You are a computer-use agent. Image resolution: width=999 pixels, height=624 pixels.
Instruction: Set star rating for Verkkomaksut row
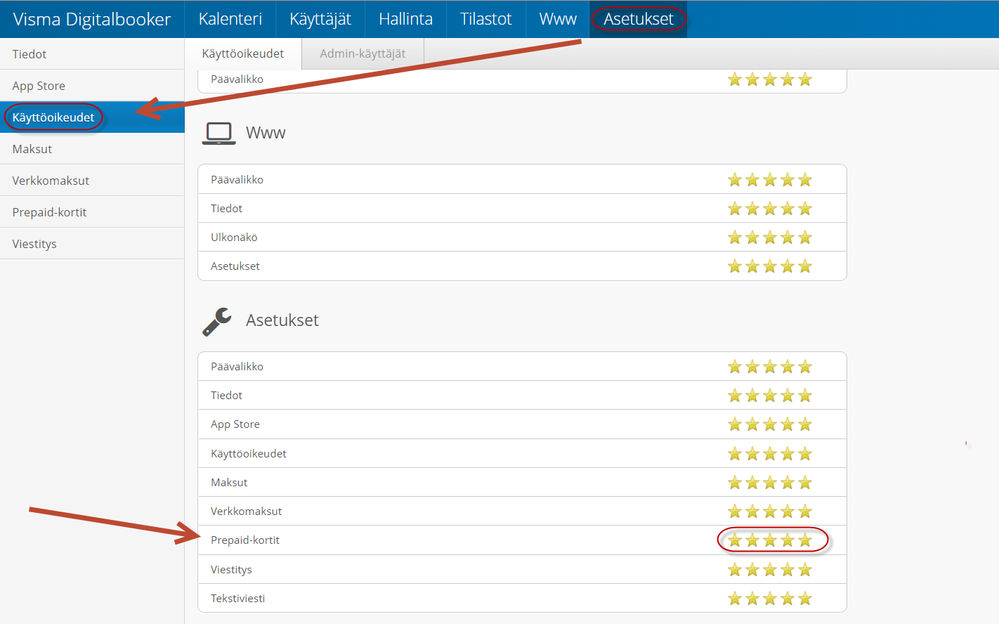[x=770, y=511]
